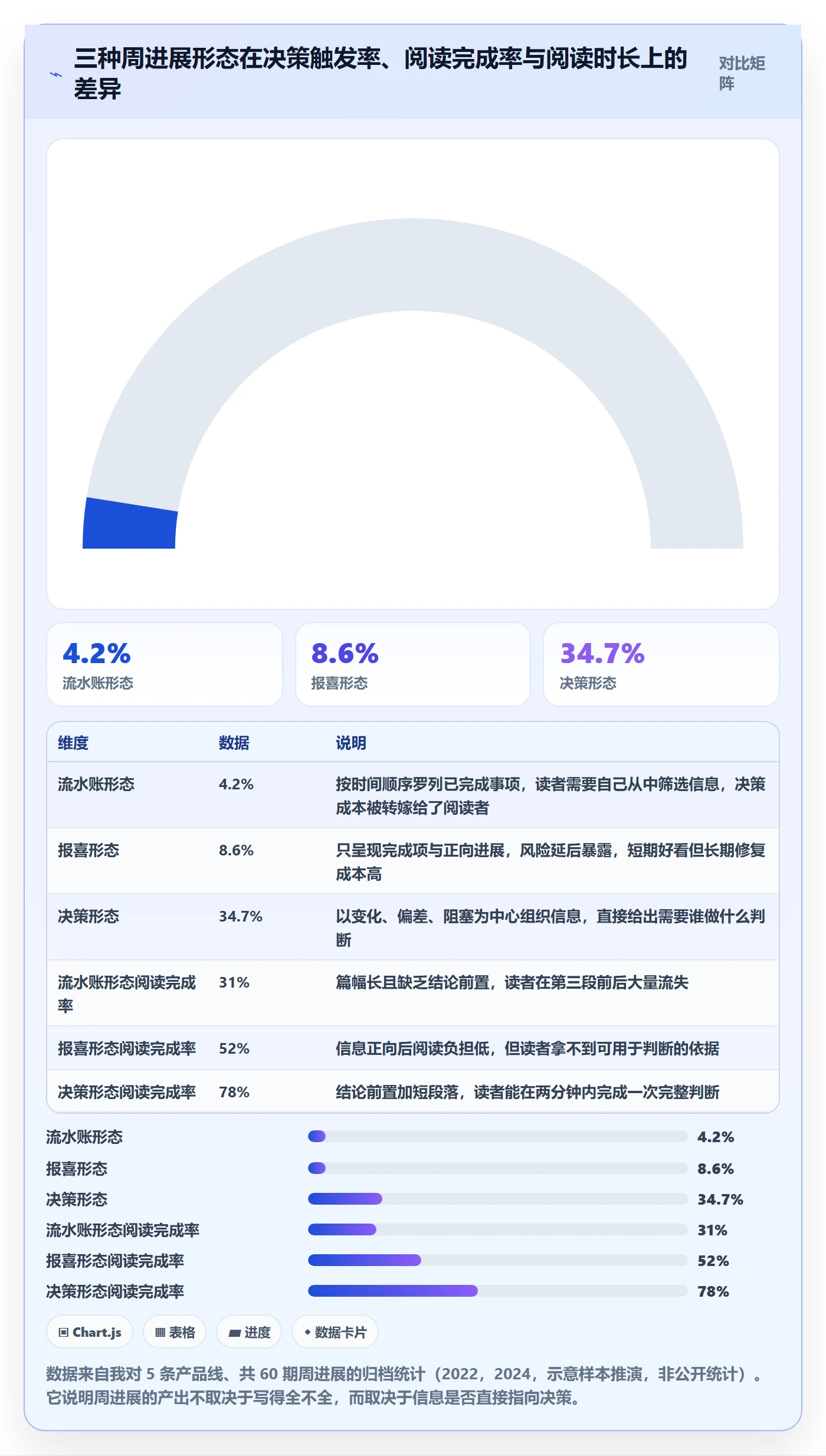This screenshot has height=1456, width=826.
Task: Click the 决策形态阅读完成率 78% progress bar
Action: point(497,1291)
